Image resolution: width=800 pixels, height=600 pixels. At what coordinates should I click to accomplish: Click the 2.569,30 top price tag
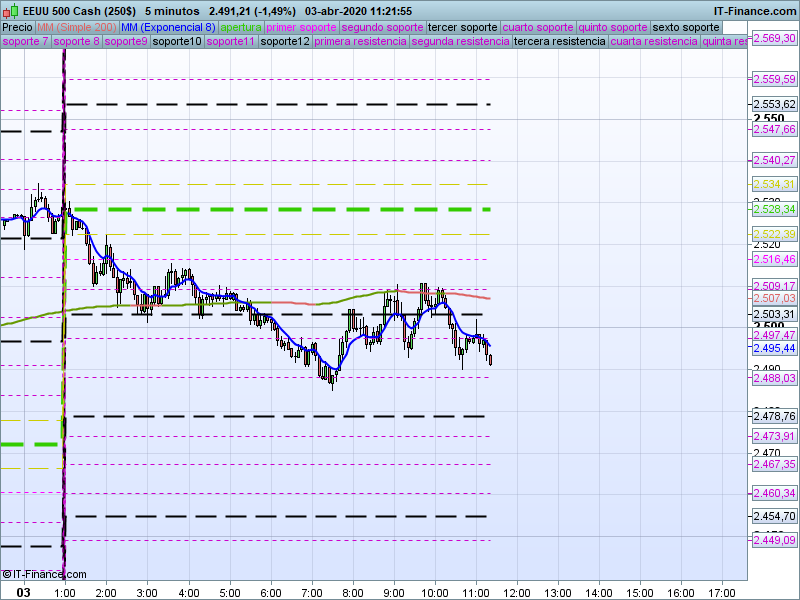(x=774, y=38)
